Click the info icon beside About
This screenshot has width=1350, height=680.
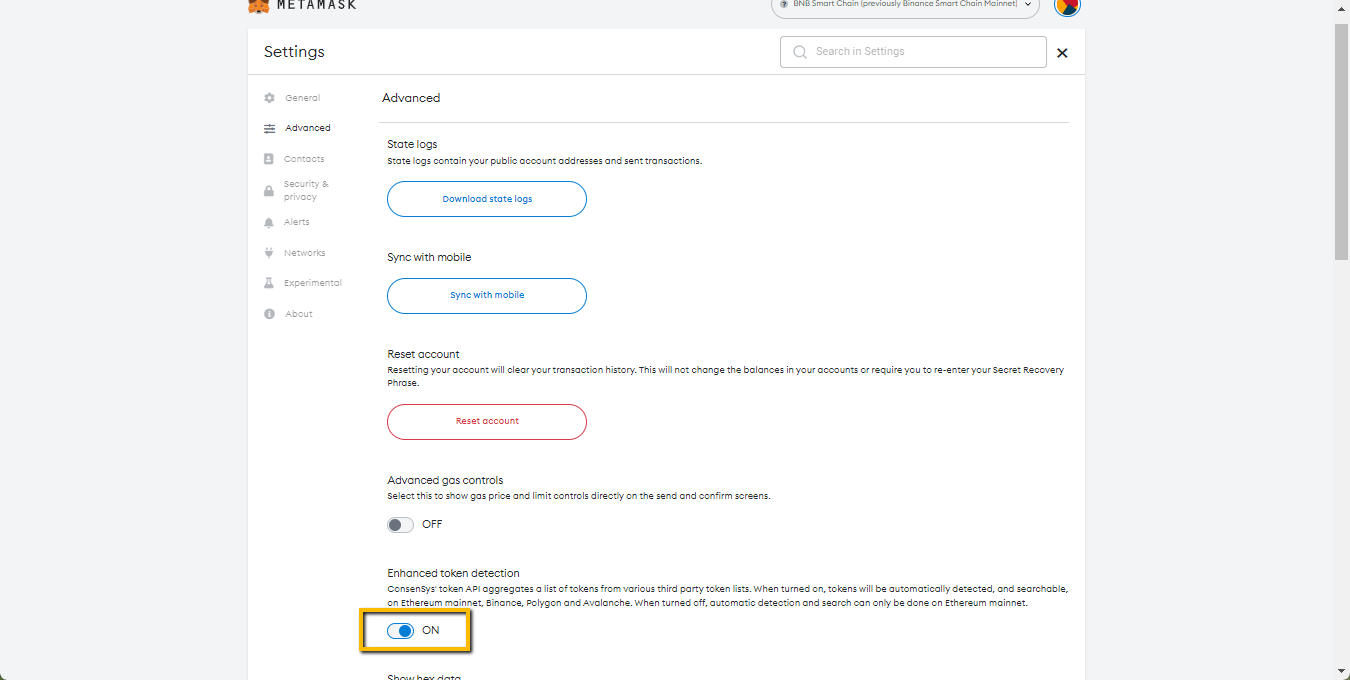point(269,314)
